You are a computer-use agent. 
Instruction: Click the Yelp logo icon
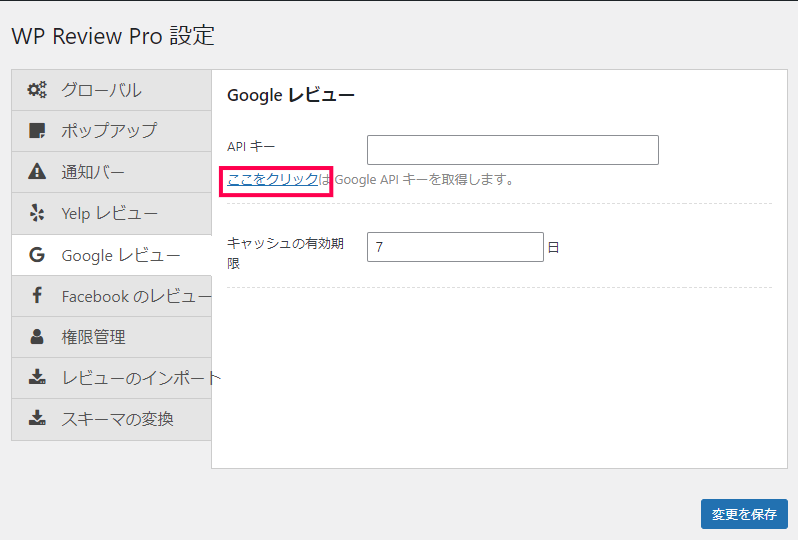(37, 213)
